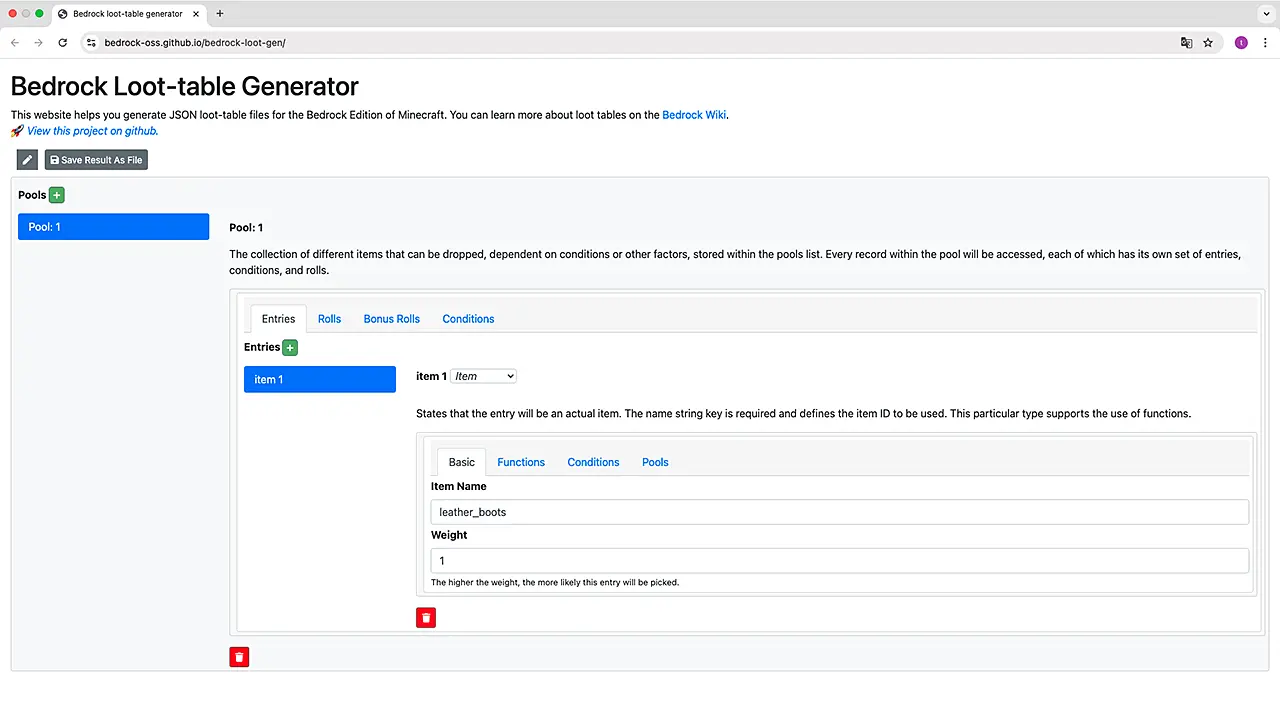
Task: Switch to the Functions tab
Action: (x=521, y=462)
